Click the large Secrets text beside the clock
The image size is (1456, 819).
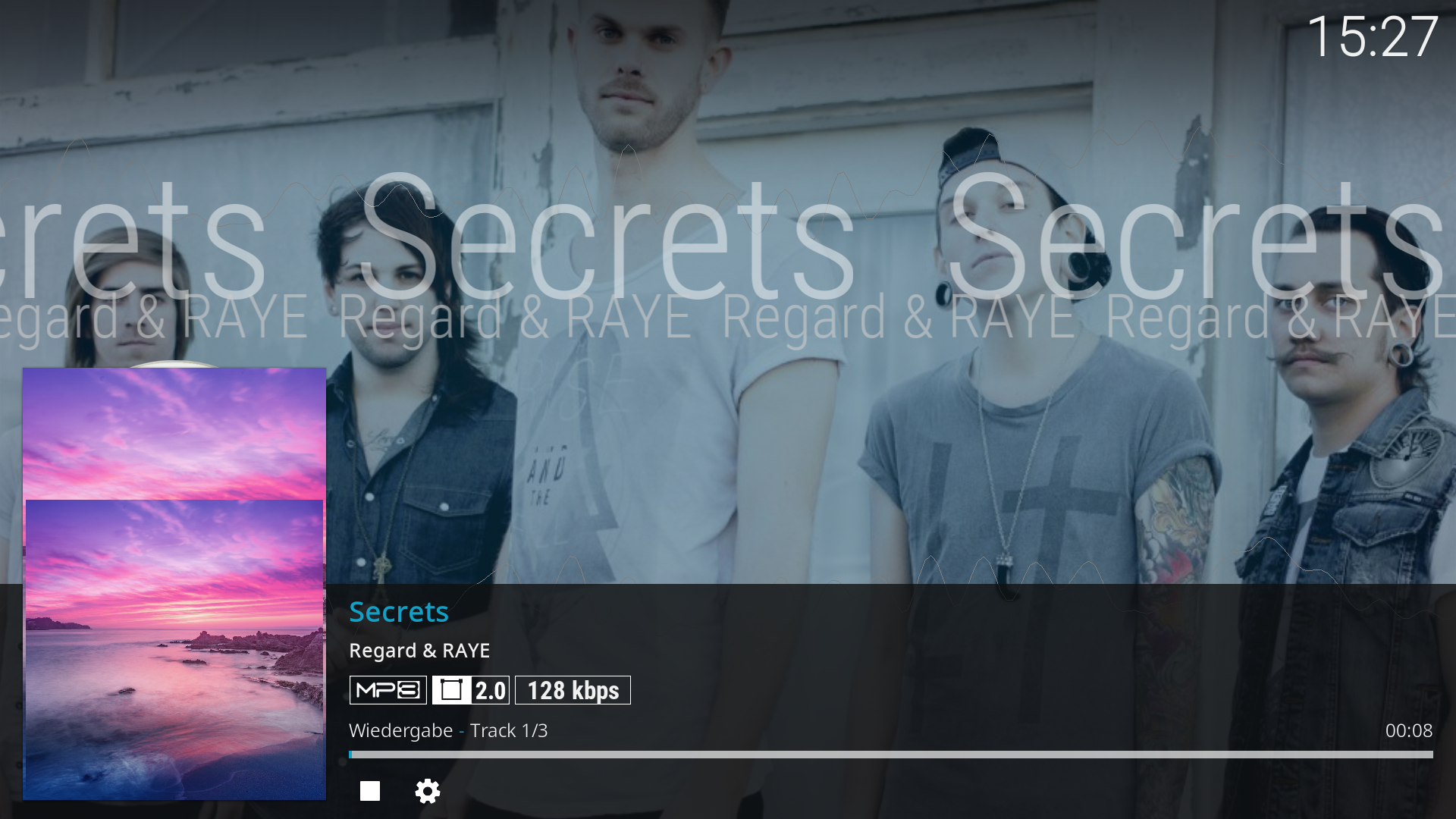pos(1195,237)
